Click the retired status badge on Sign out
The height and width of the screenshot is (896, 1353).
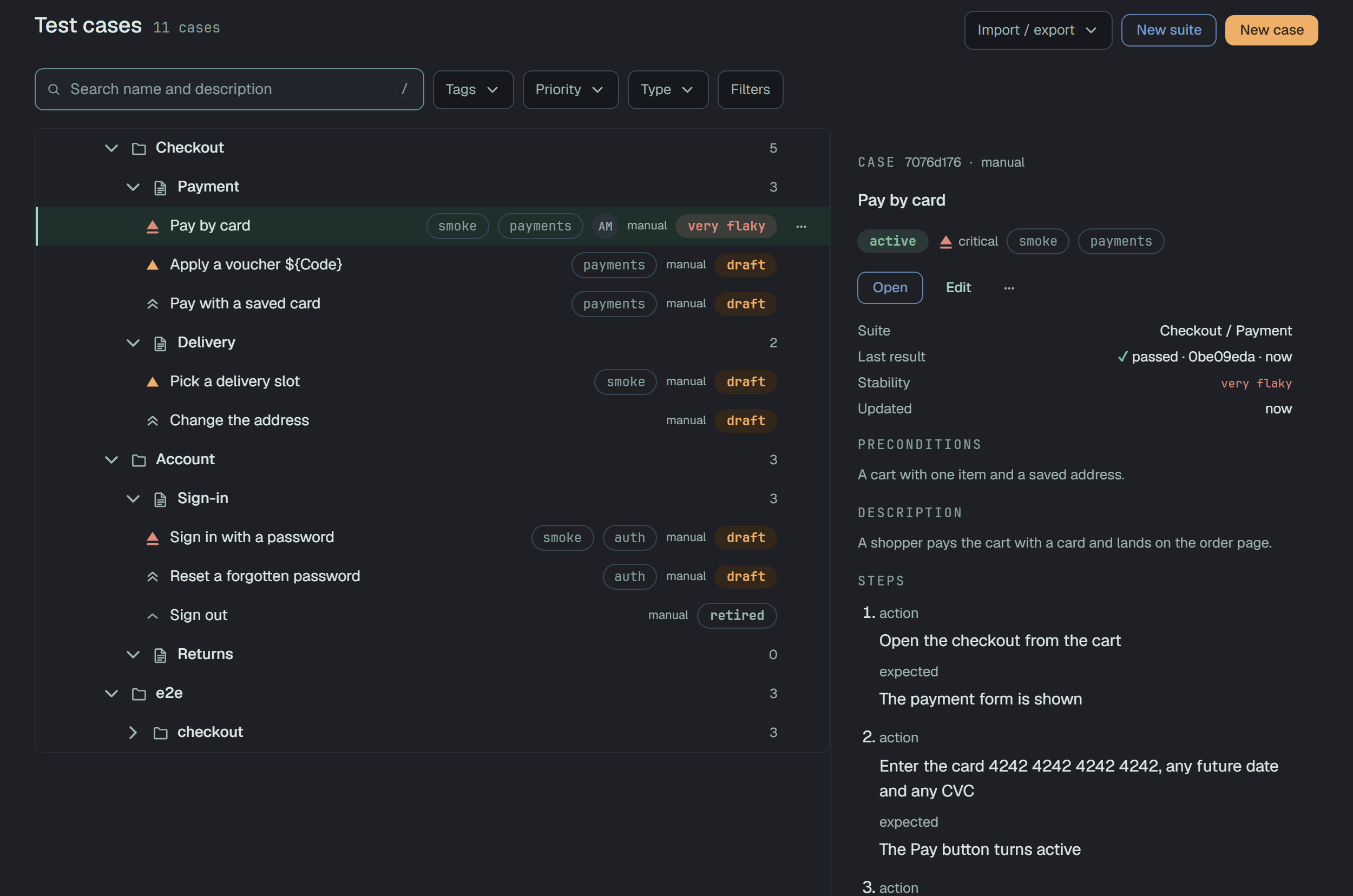click(x=737, y=616)
